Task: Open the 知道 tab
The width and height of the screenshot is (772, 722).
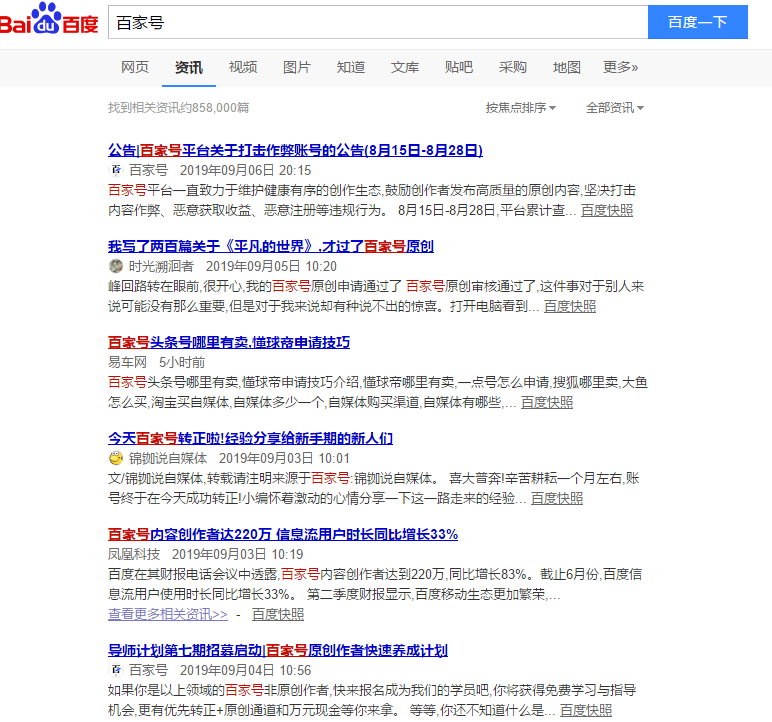Action: point(351,67)
